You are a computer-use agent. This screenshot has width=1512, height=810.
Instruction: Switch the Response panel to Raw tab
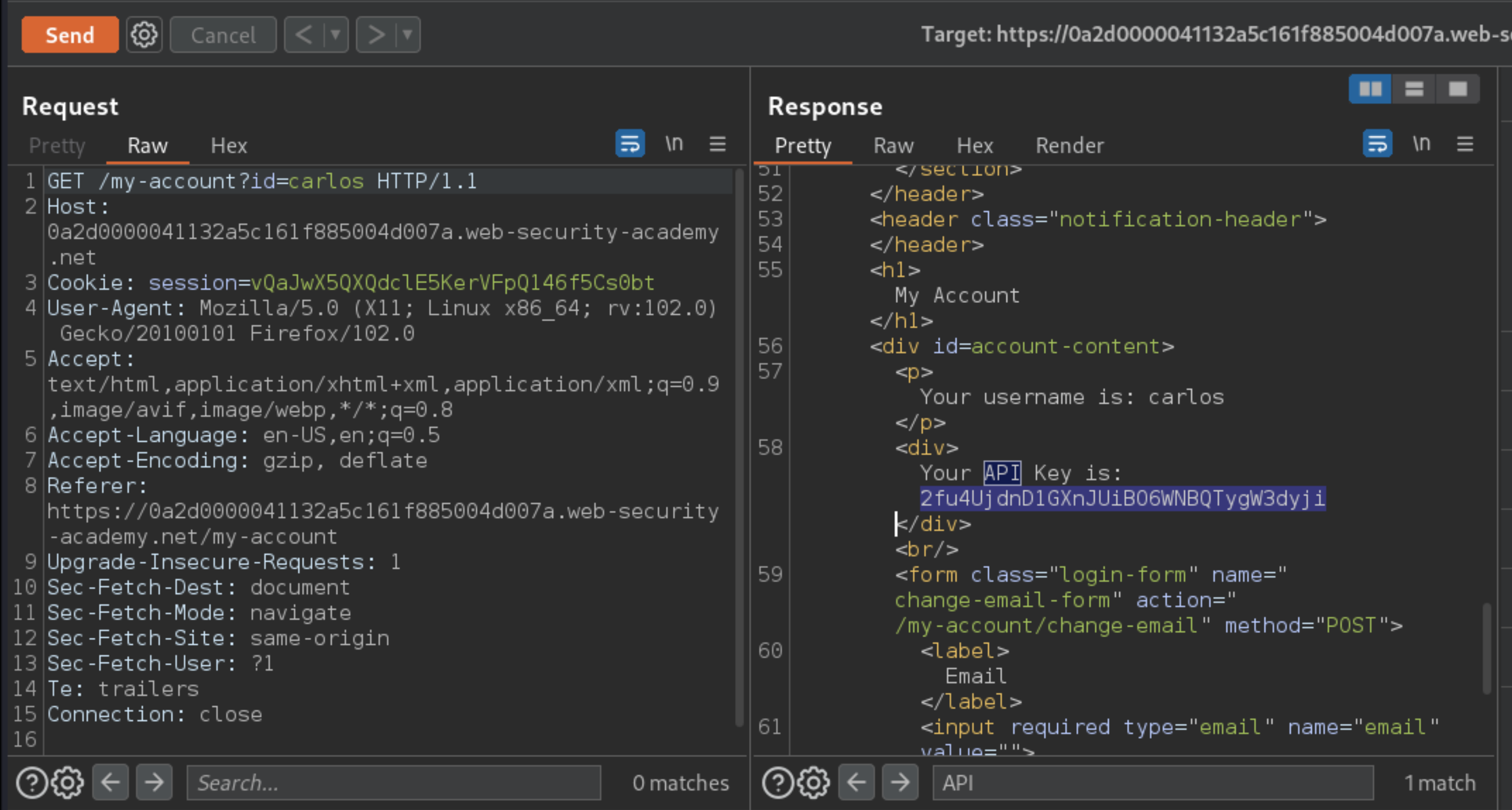pos(893,146)
